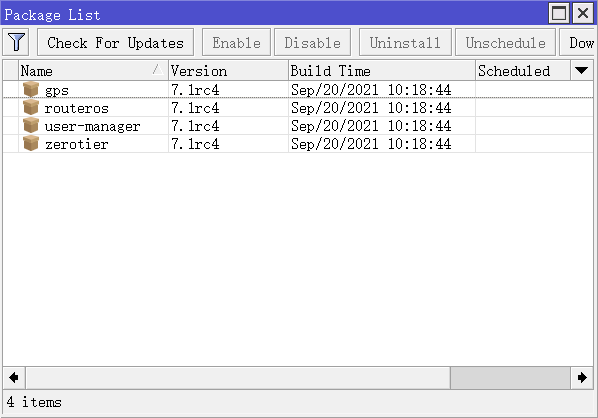Select the routeros package box icon
The image size is (598, 418).
click(31, 108)
